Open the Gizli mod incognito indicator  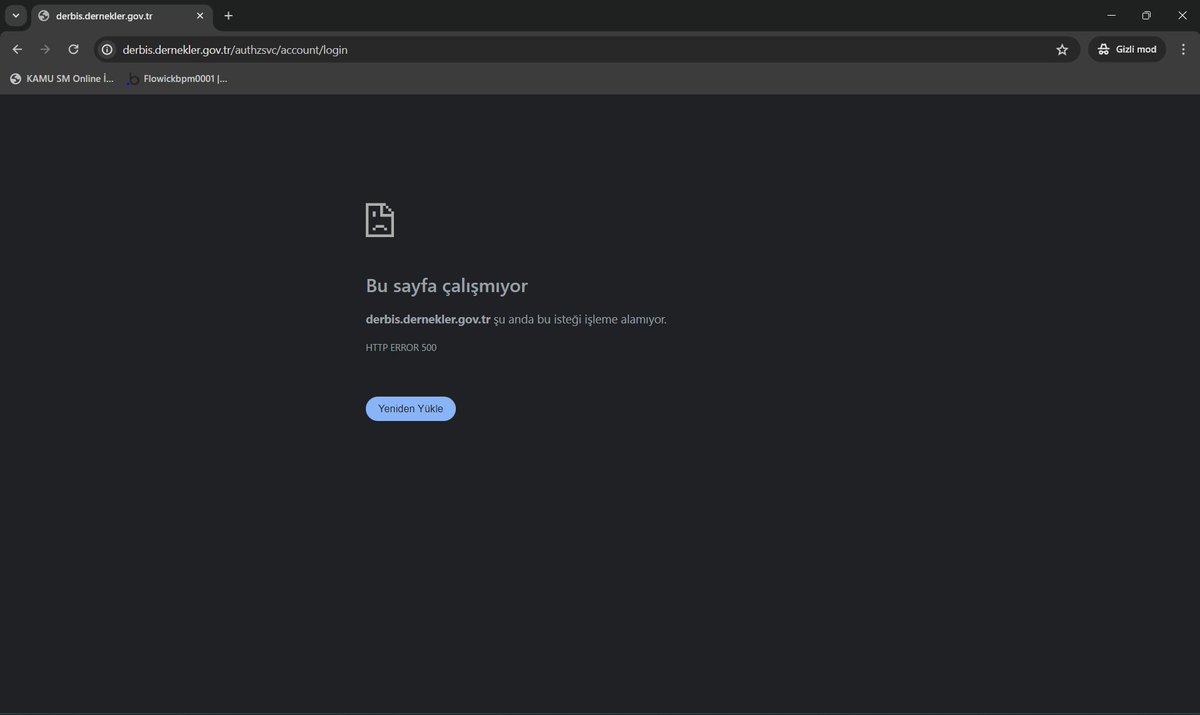[x=1127, y=49]
